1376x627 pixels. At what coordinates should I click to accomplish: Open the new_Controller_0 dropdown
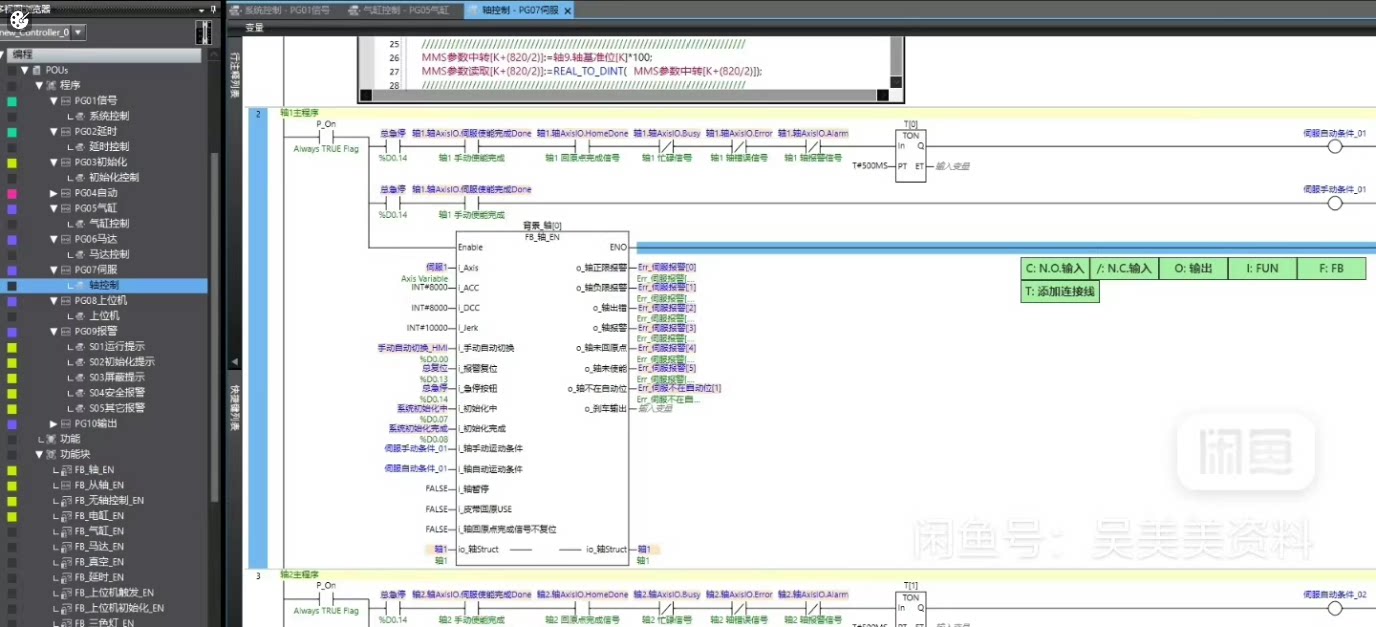tap(79, 32)
